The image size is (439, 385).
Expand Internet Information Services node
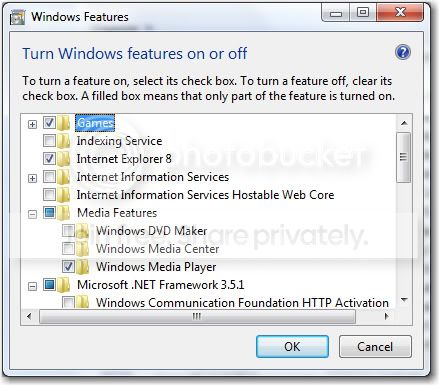32,178
